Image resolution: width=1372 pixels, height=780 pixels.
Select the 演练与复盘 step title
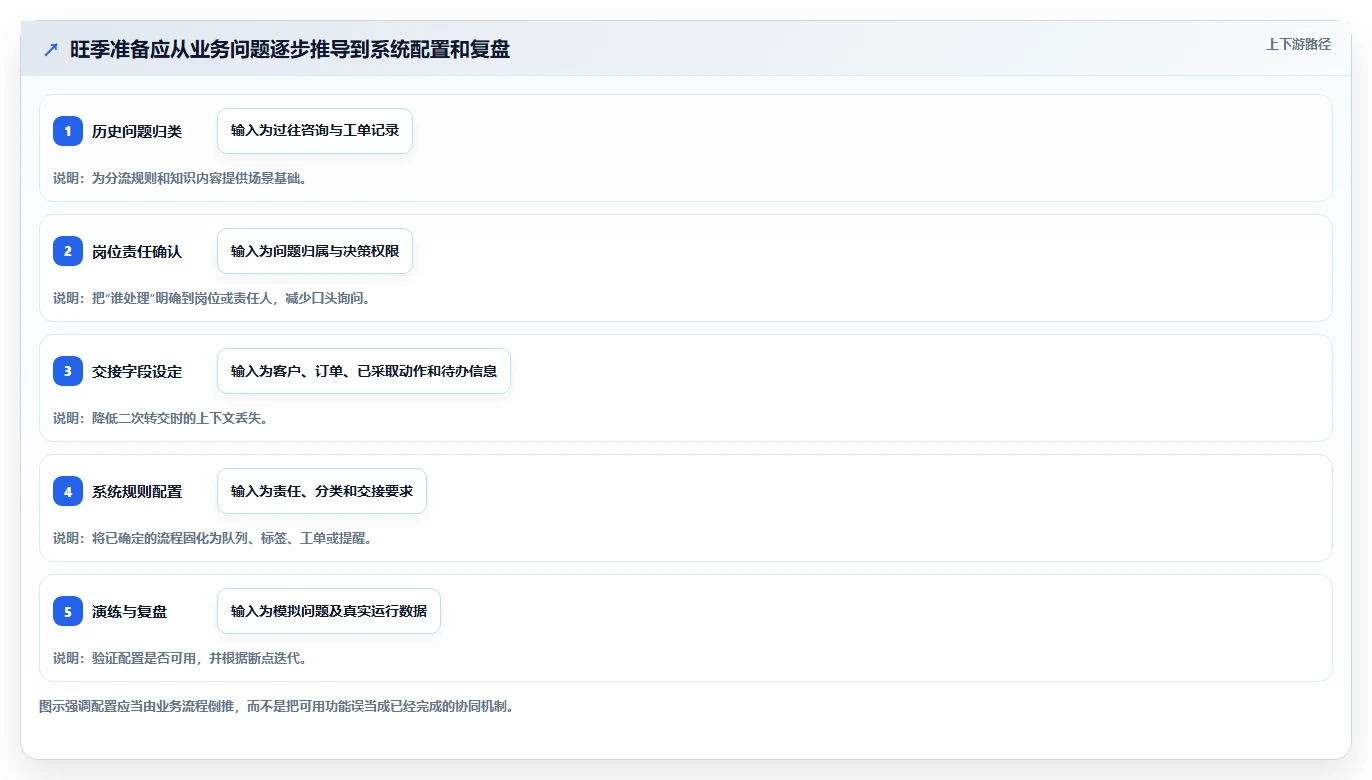pyautogui.click(x=130, y=611)
